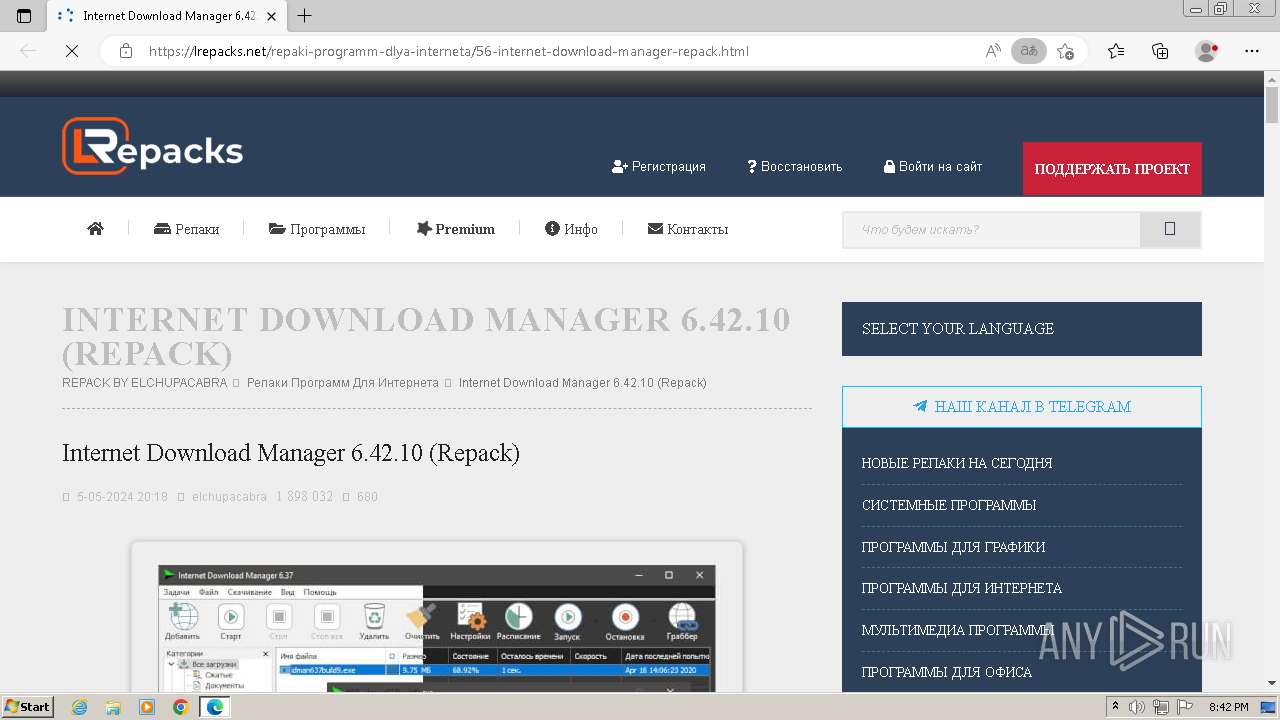
Task: Click the volume speaker tray icon
Action: pyautogui.click(x=1137, y=707)
